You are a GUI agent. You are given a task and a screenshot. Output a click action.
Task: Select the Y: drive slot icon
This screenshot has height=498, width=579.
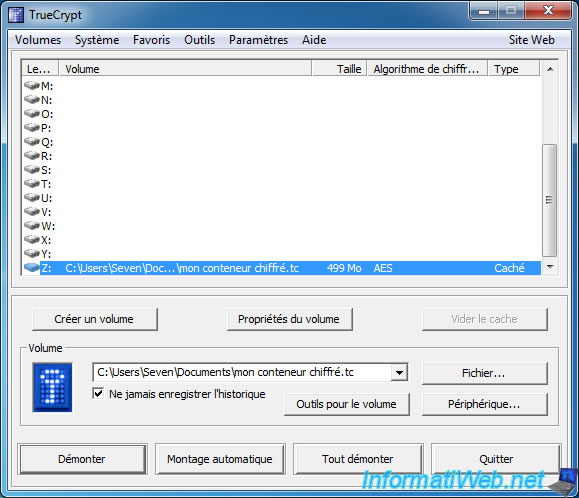tap(32, 254)
